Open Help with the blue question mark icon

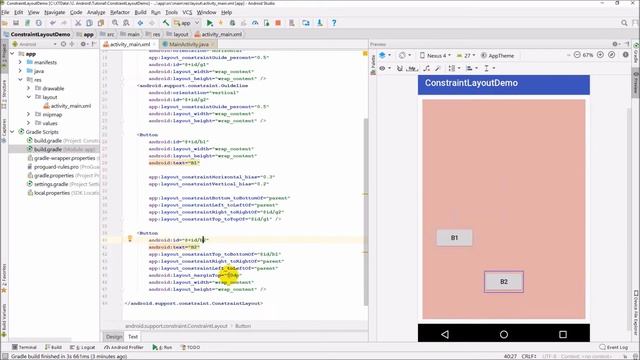pyautogui.click(x=334, y=23)
